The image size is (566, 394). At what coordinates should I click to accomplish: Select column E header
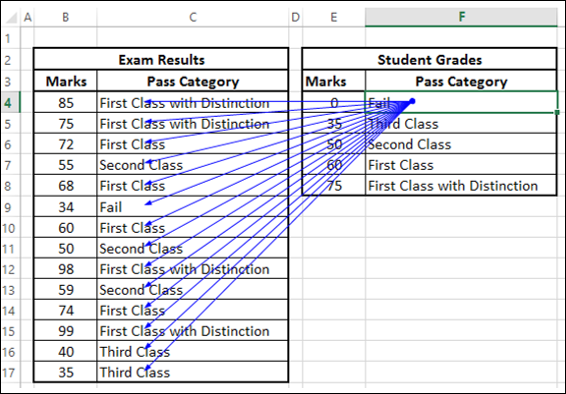(334, 17)
